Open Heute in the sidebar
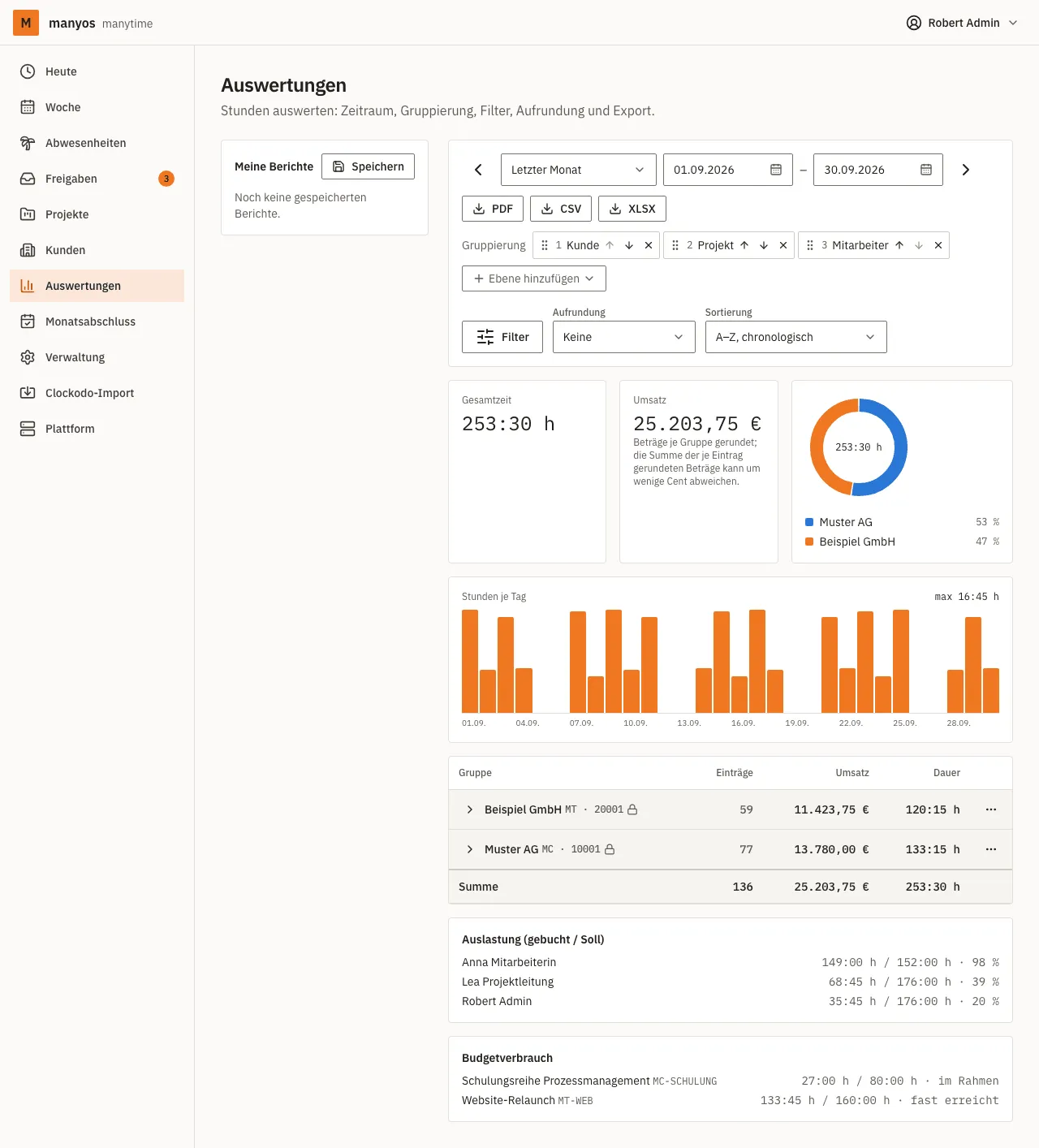The image size is (1039, 1148). click(x=97, y=71)
